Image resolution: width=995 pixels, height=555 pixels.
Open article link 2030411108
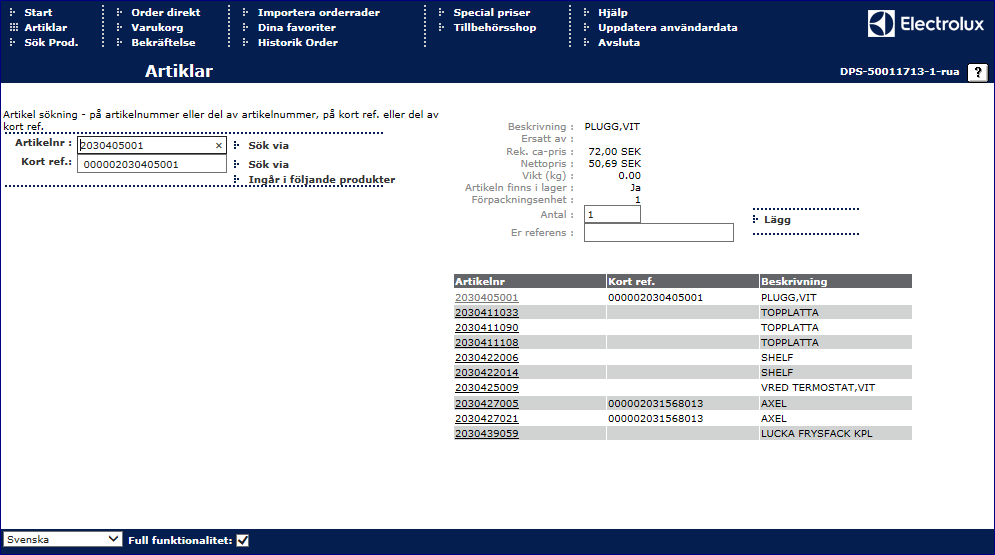[x=486, y=343]
